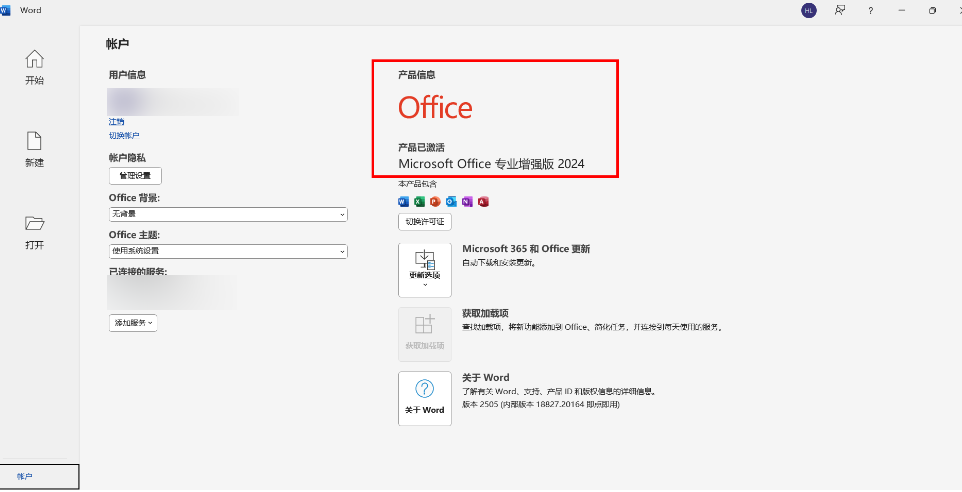
Task: Click the 切换许可证 button
Action: [x=425, y=221]
